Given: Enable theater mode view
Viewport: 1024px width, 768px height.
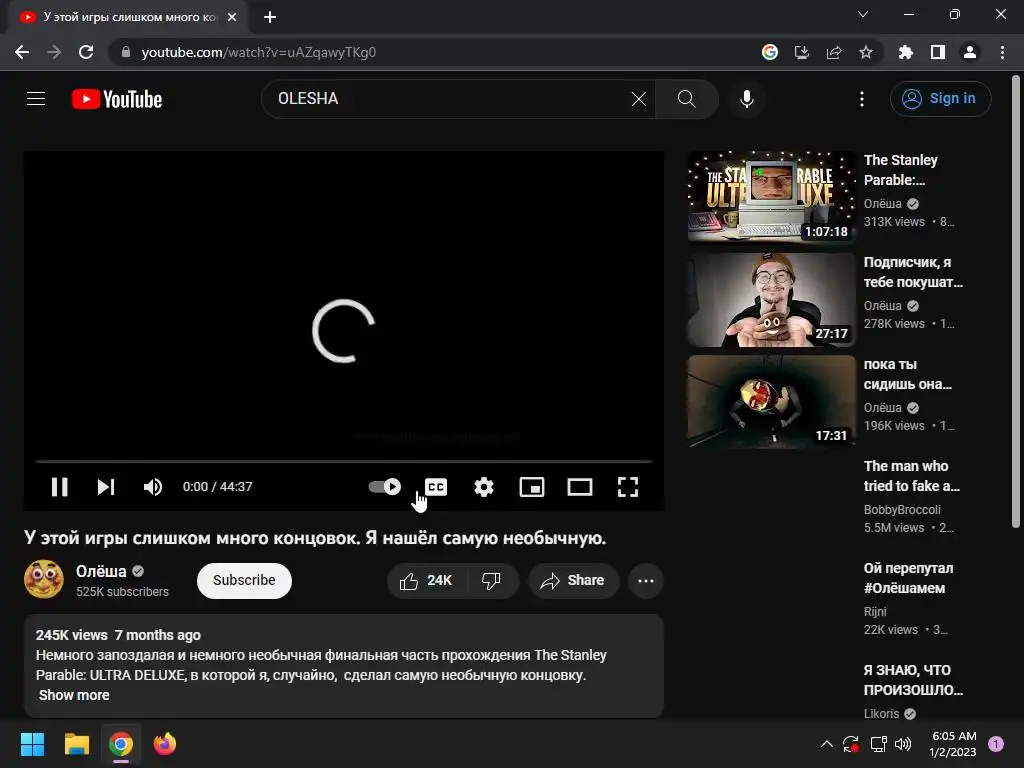Looking at the screenshot, I should point(580,487).
